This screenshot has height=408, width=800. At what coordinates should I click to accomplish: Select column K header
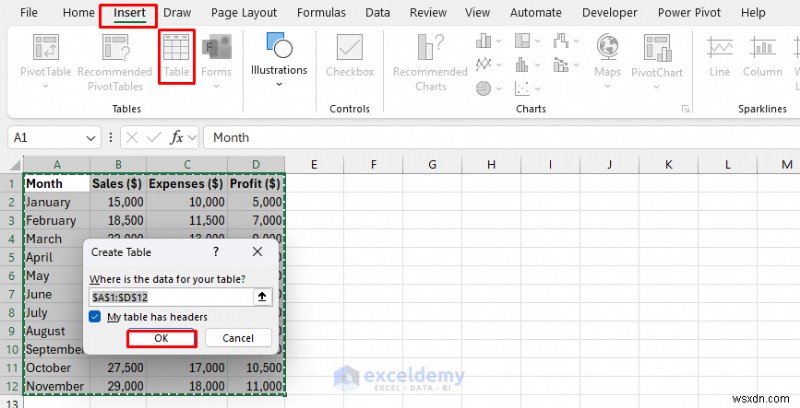pos(668,165)
